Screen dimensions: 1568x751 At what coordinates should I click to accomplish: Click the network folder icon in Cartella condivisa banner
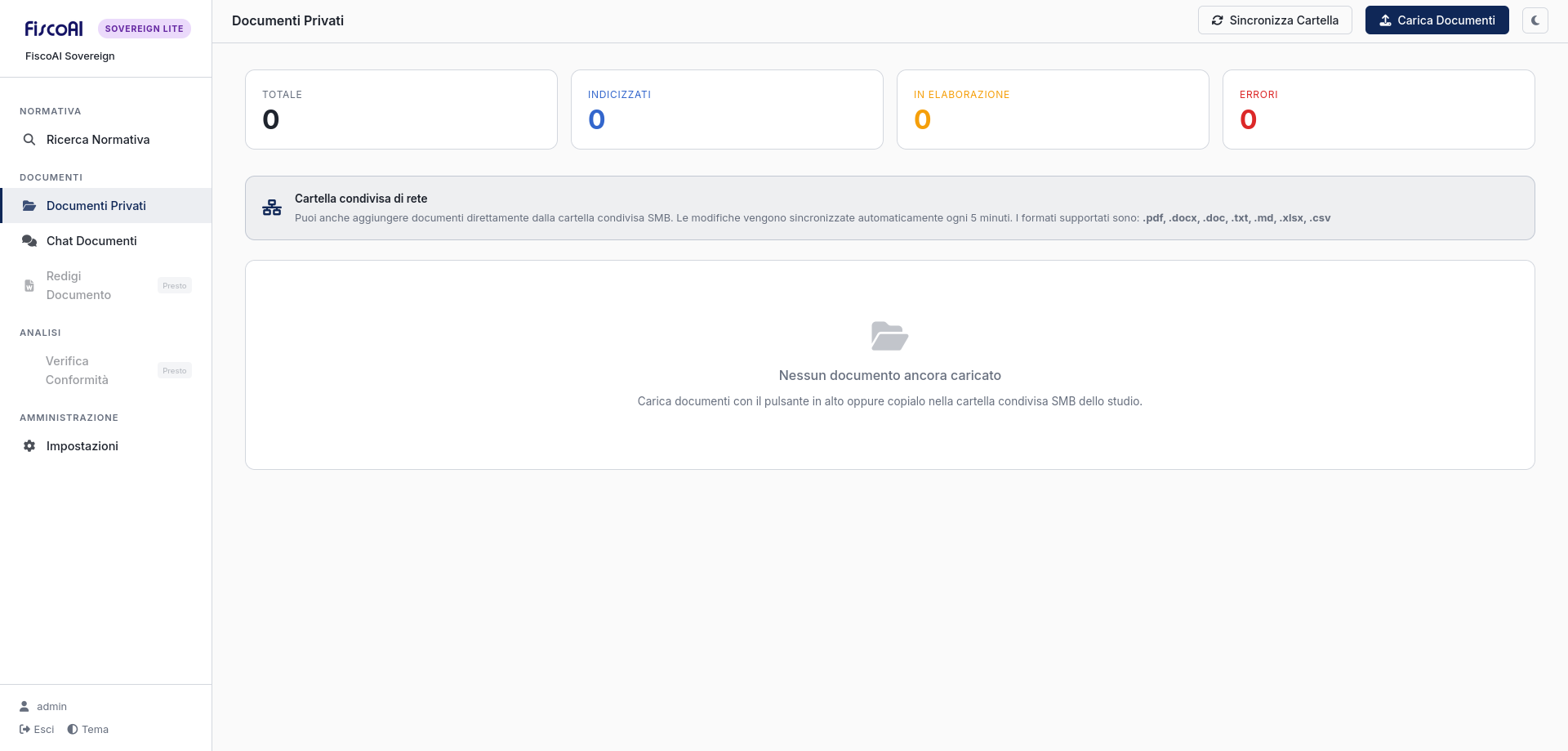pos(272,208)
